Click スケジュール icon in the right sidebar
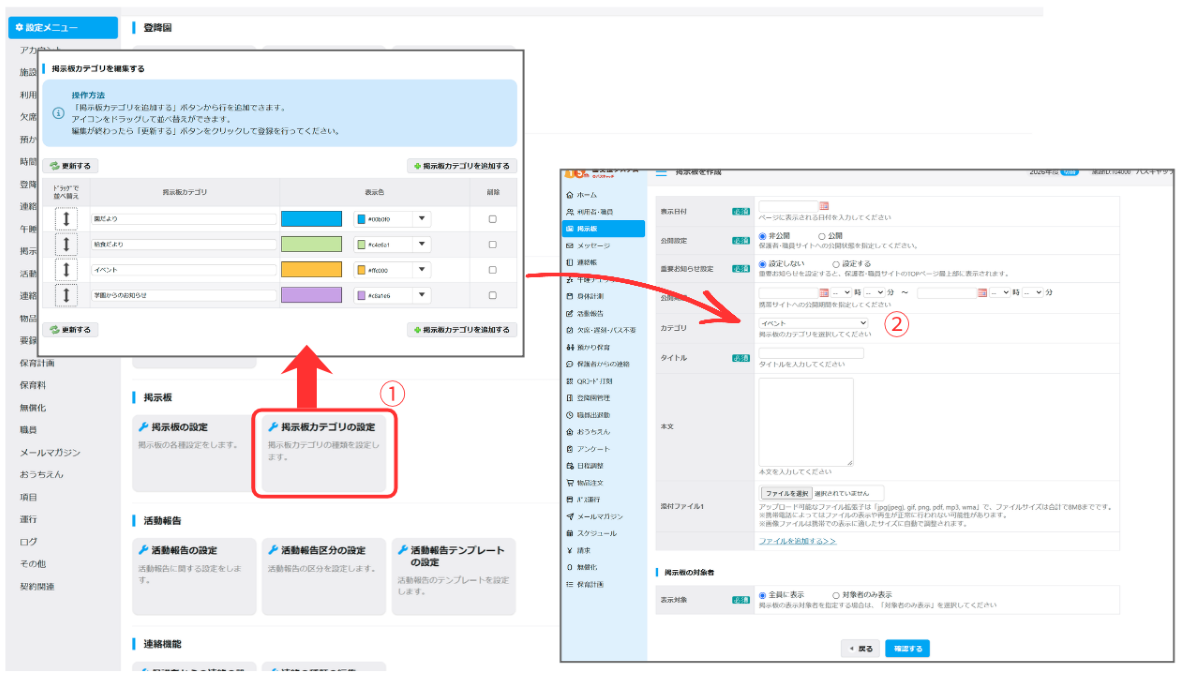The width and height of the screenshot is (1200, 675). [x=570, y=533]
